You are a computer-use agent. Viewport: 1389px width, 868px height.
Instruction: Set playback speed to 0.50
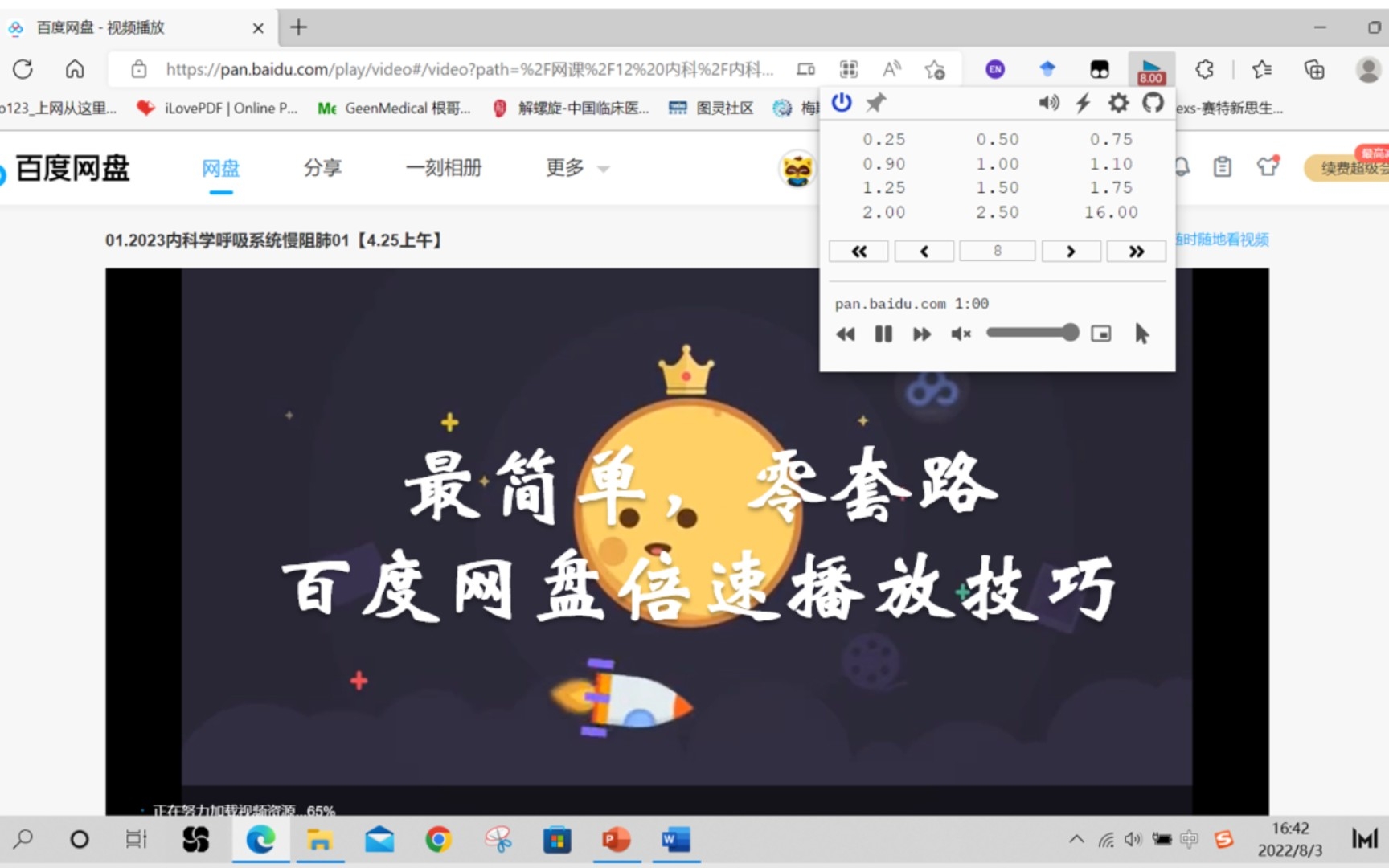[x=998, y=140]
